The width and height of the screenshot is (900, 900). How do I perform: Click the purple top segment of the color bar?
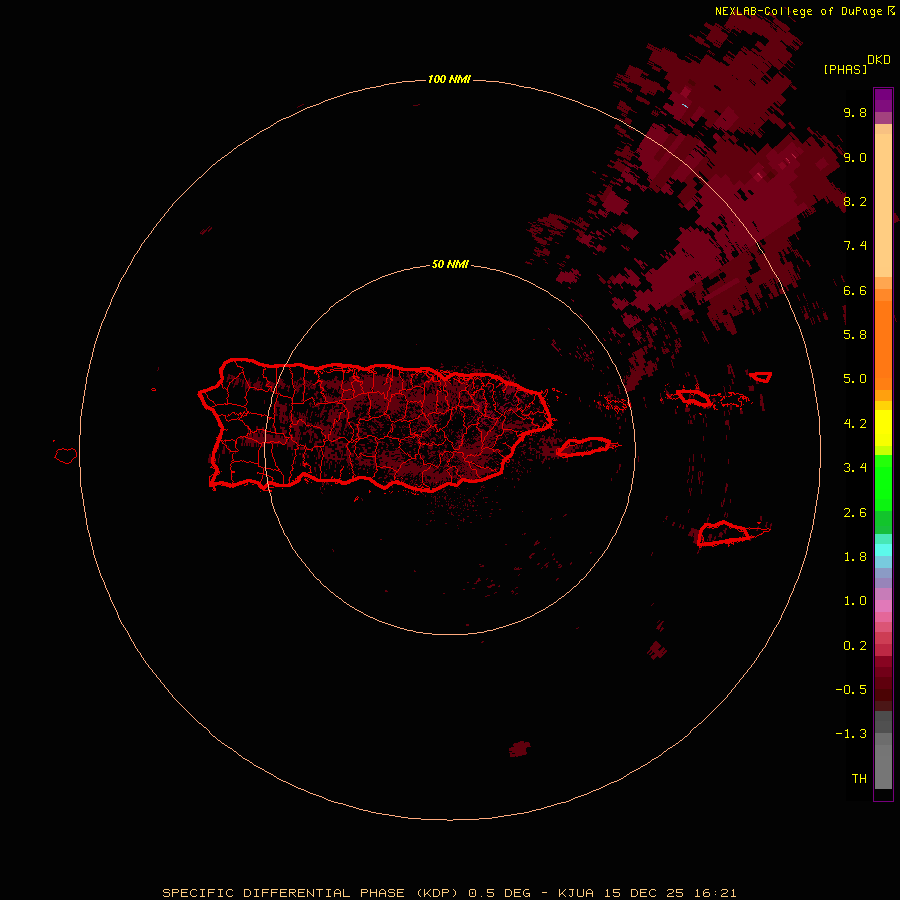[883, 100]
